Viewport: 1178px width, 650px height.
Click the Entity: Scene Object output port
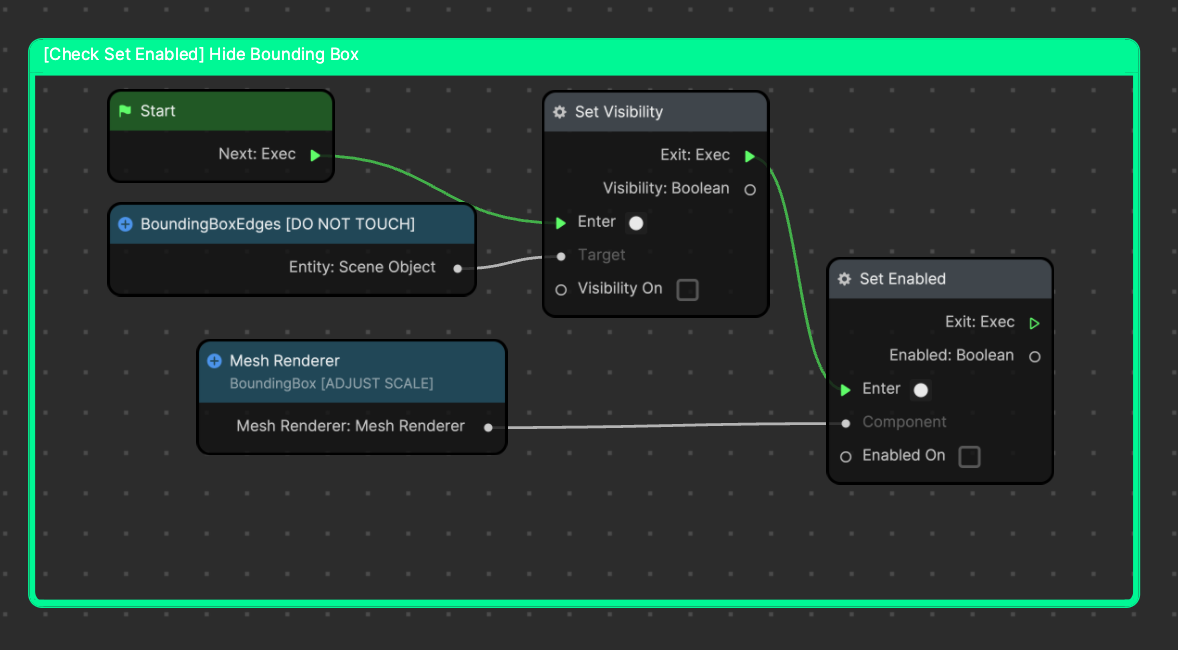458,268
